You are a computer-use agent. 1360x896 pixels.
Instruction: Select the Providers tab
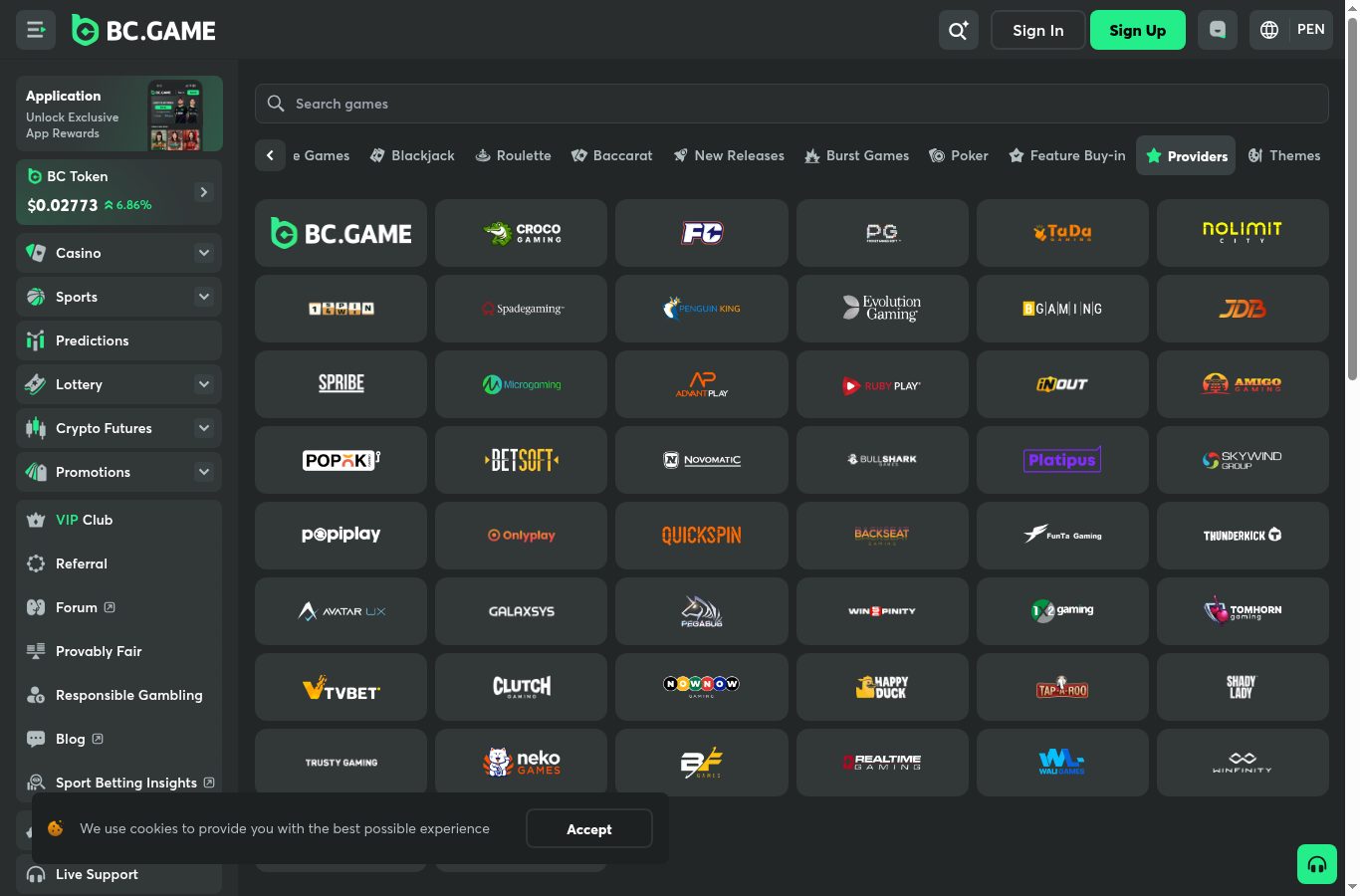pos(1186,155)
